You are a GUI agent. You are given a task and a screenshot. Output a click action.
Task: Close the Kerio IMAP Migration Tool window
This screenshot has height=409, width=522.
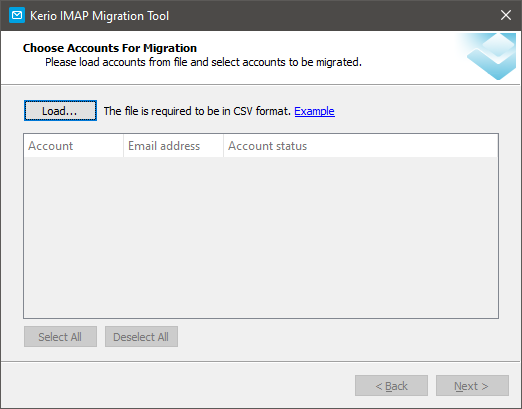click(x=506, y=15)
